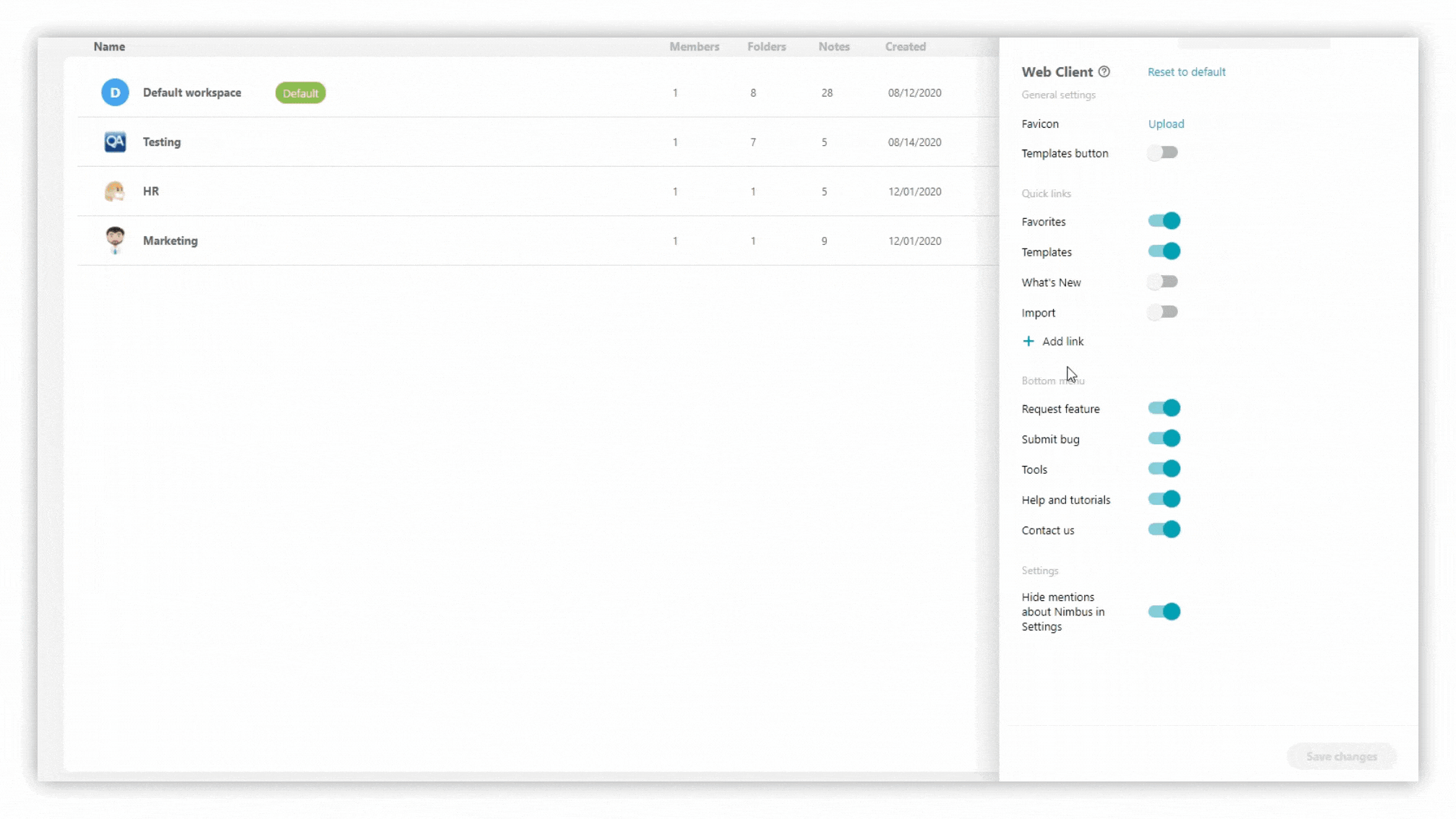Click the Web Client help icon
Viewport: 1456px width, 819px height.
1105,71
